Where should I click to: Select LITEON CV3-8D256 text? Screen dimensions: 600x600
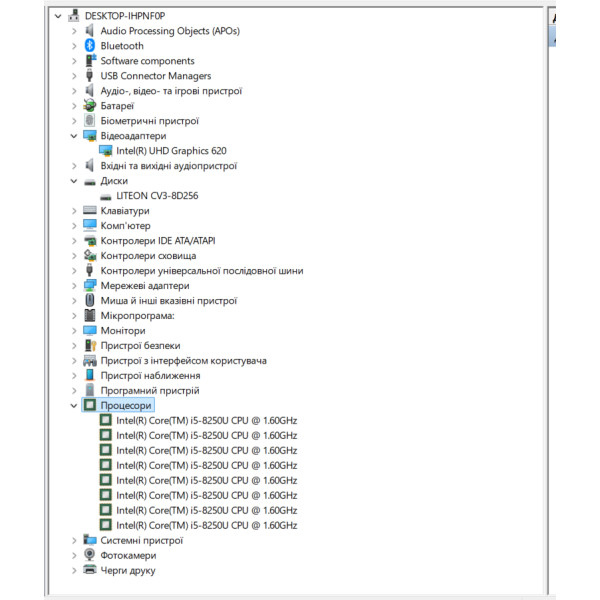(157, 196)
